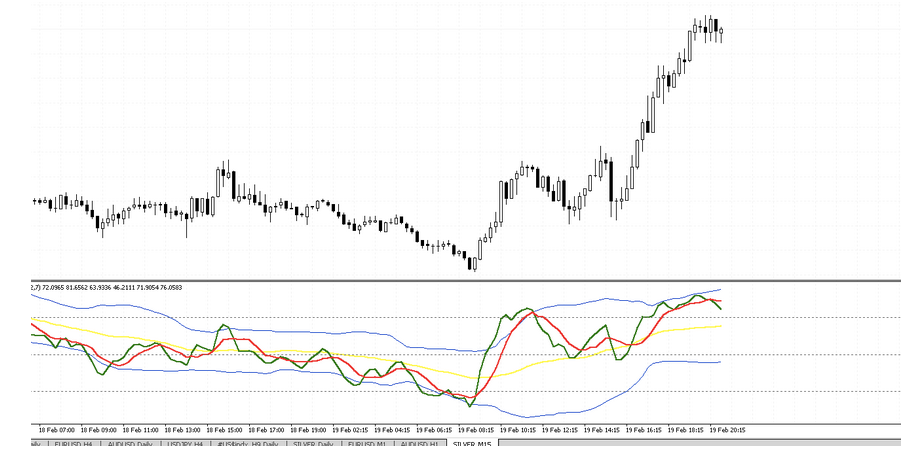905x451 pixels.
Task: Click the 19 Feb 20:15 time axis label
Action: tap(727, 430)
